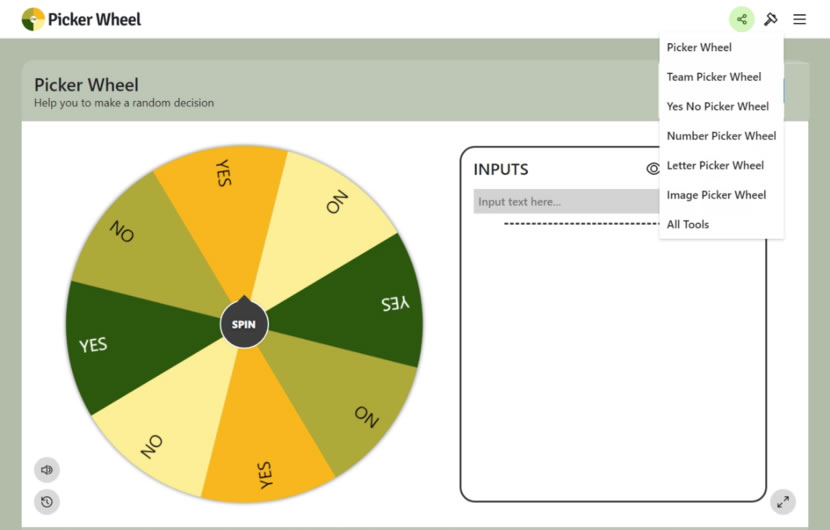Open the hamburger main menu
830x530 pixels.
(x=799, y=20)
